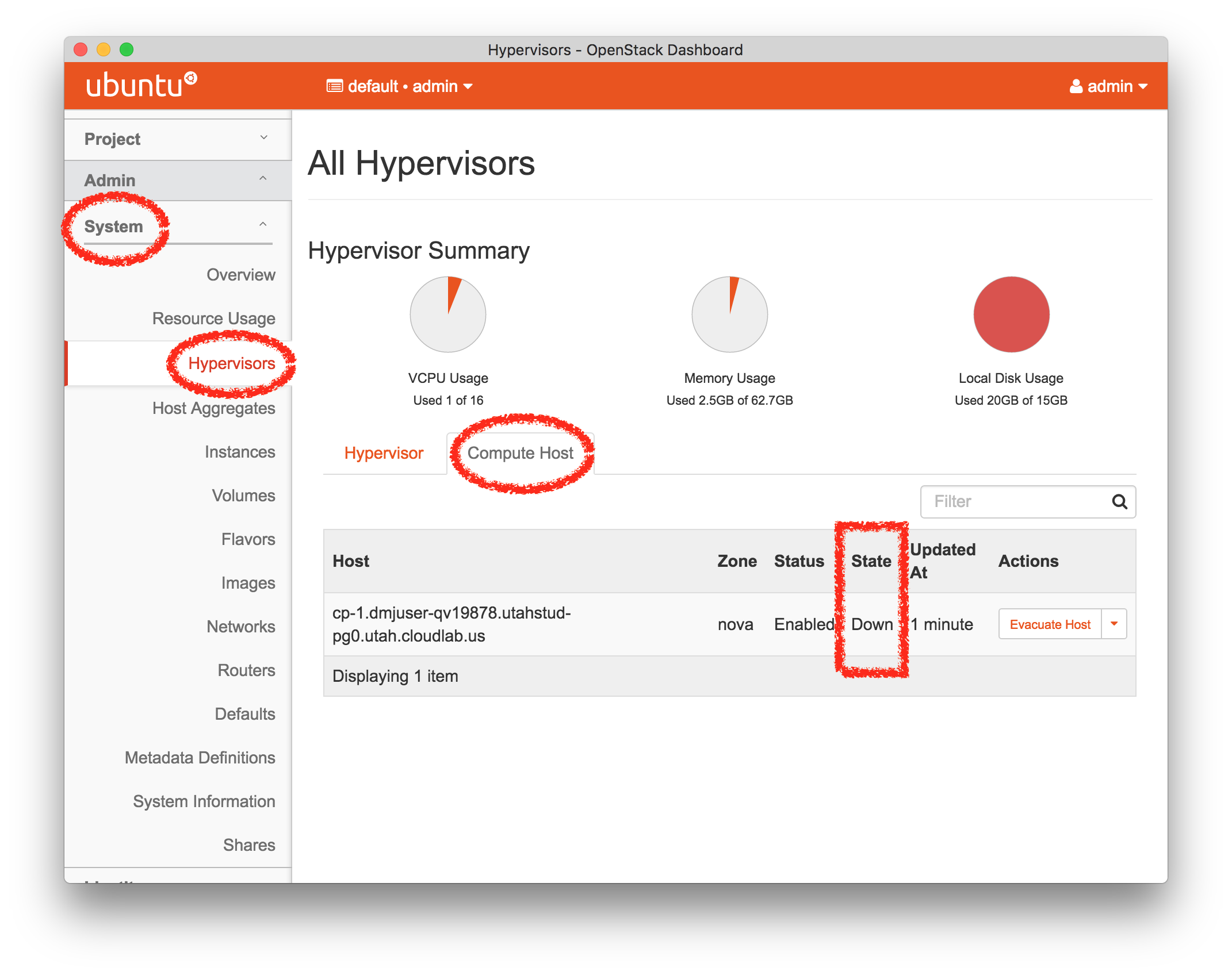Click the host name cp-1.dmjuser-qv19878 cell

452,624
